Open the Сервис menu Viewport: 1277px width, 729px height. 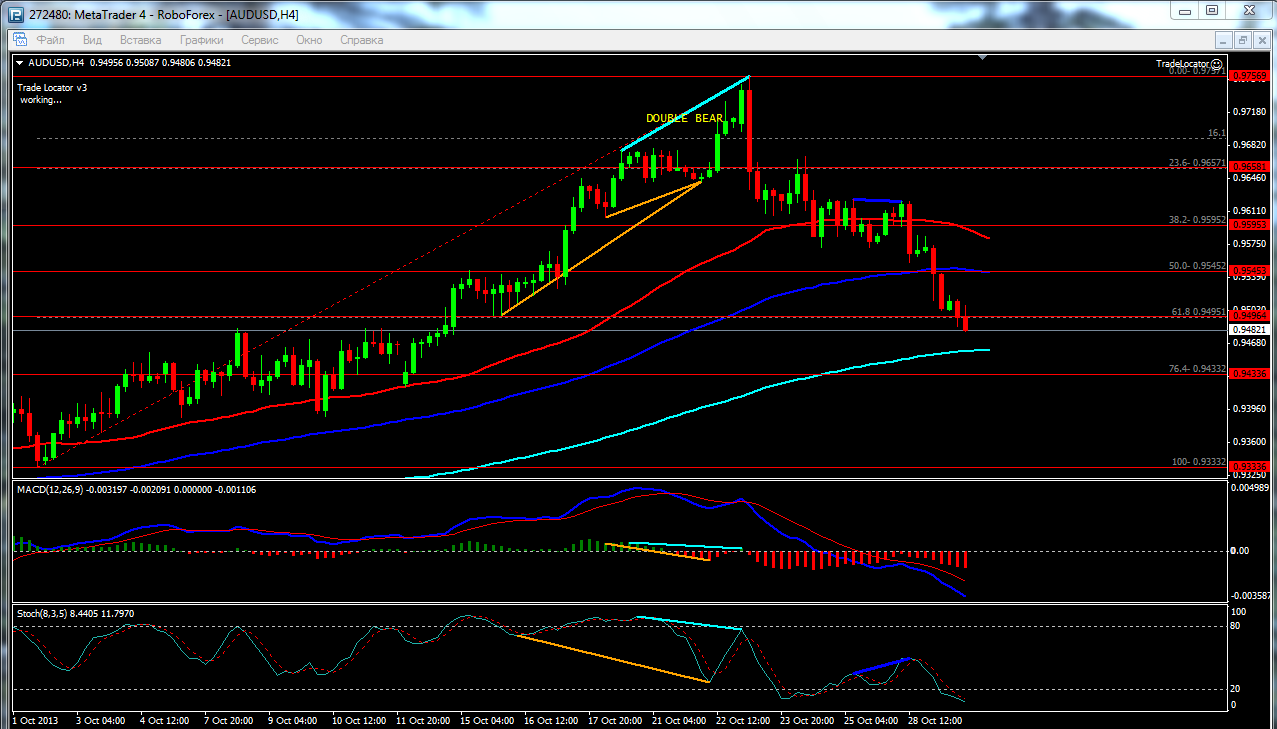pyautogui.click(x=260, y=40)
